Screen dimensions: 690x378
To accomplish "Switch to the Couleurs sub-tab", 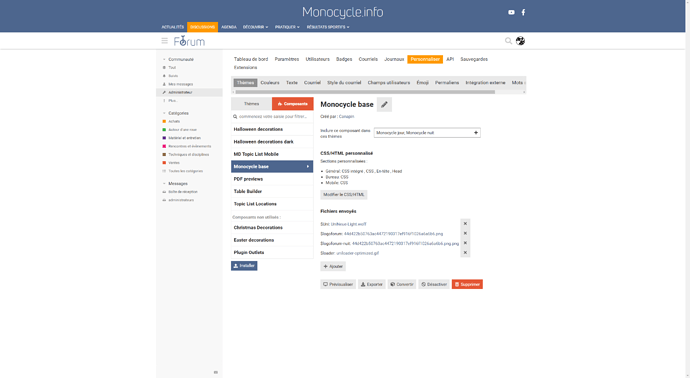I will click(x=270, y=83).
